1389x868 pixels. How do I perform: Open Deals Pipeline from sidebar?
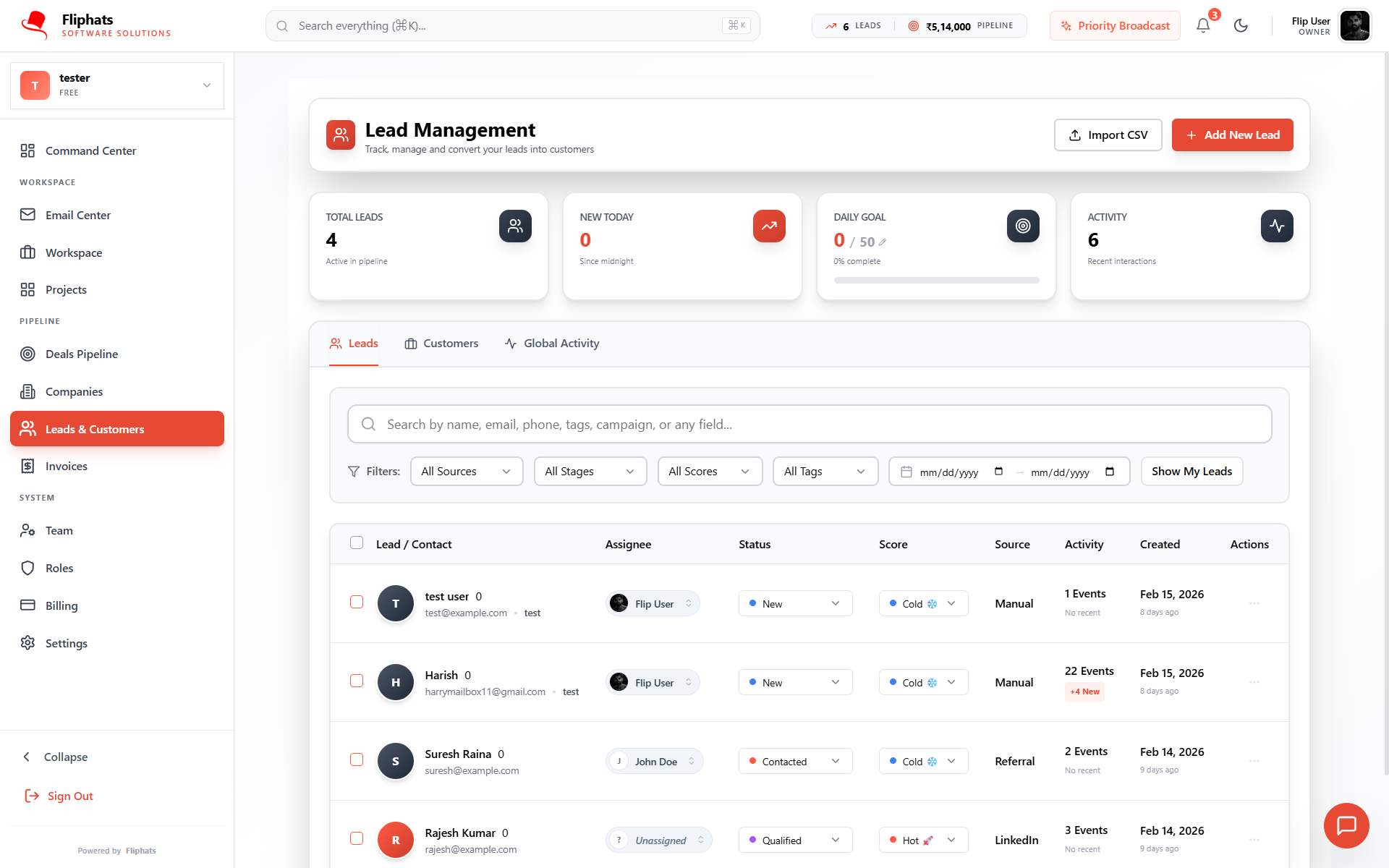pyautogui.click(x=81, y=354)
